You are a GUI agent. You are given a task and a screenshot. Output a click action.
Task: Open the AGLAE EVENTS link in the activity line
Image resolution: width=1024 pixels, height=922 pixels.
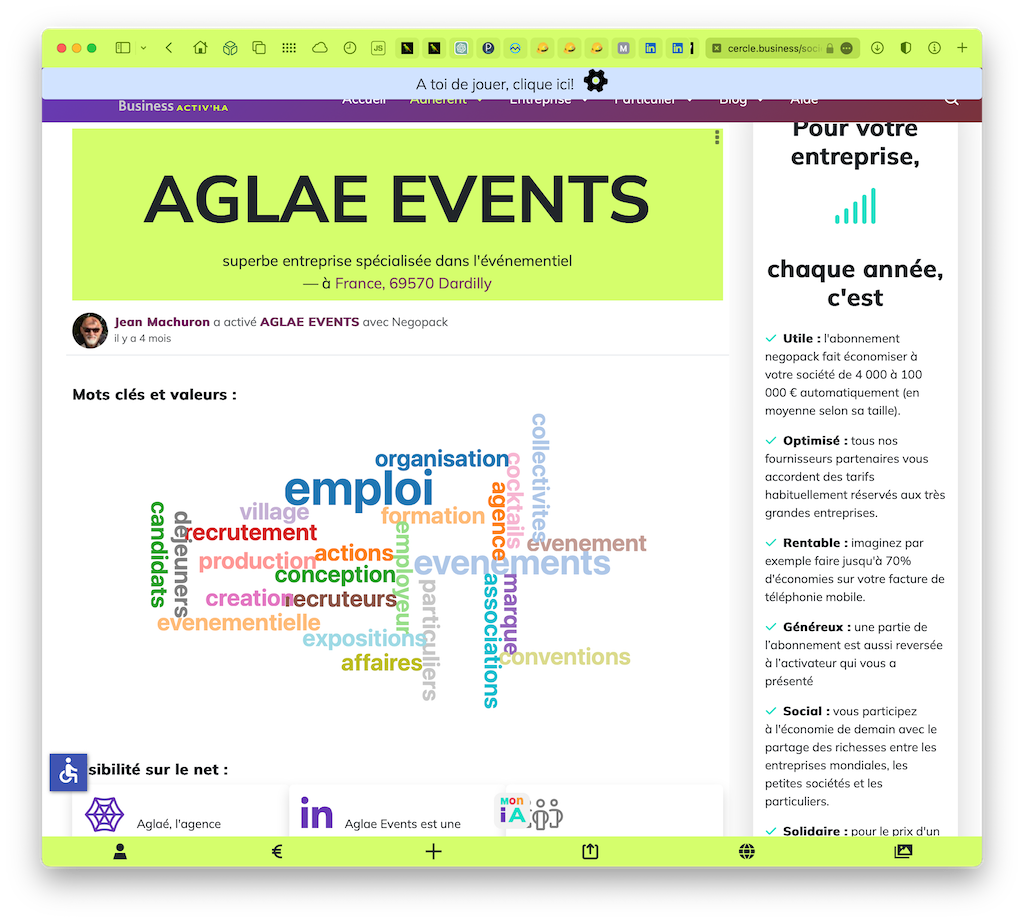point(310,322)
